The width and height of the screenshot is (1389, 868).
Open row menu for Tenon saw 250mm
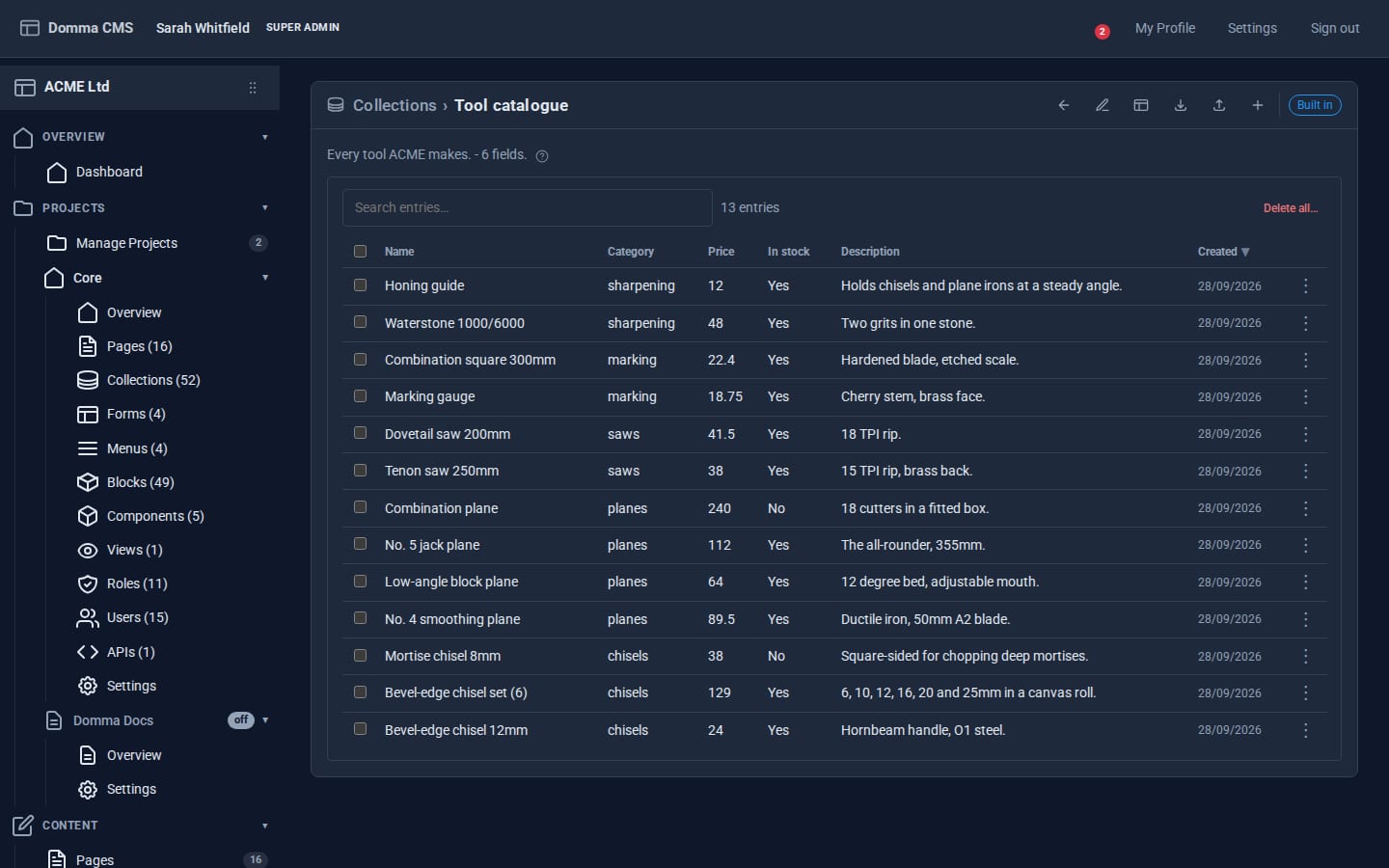pos(1306,471)
